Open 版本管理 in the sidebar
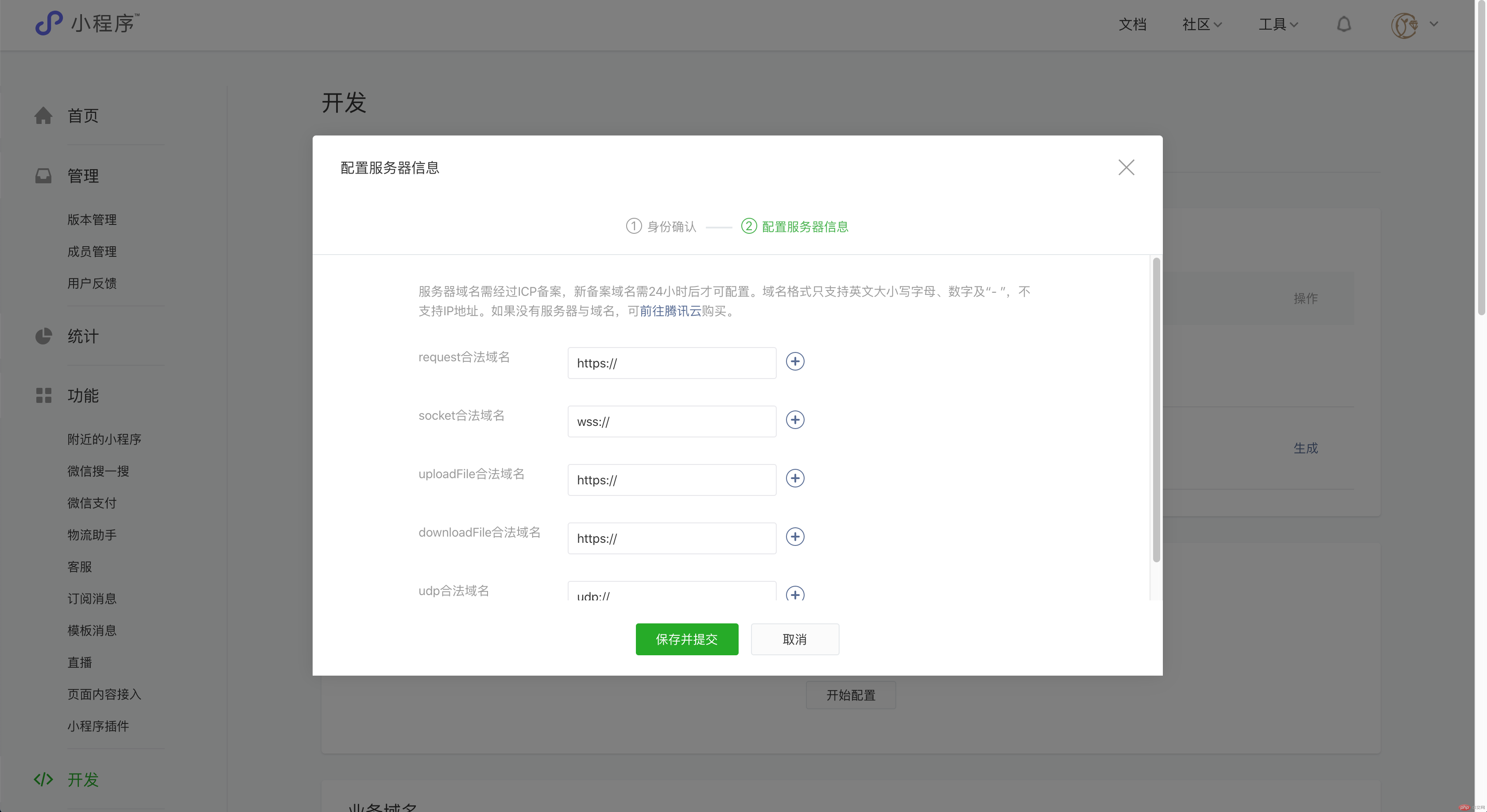Viewport: 1487px width, 812px height. pos(92,219)
